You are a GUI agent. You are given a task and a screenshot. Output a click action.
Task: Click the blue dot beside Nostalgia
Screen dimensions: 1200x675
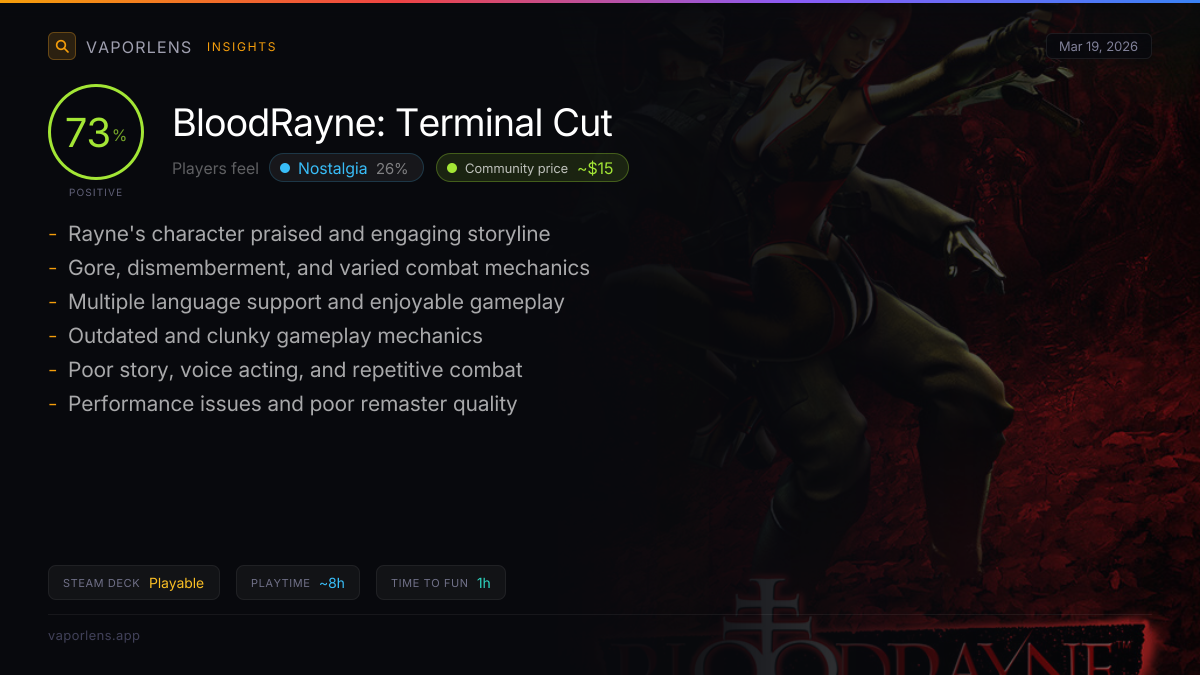click(285, 169)
